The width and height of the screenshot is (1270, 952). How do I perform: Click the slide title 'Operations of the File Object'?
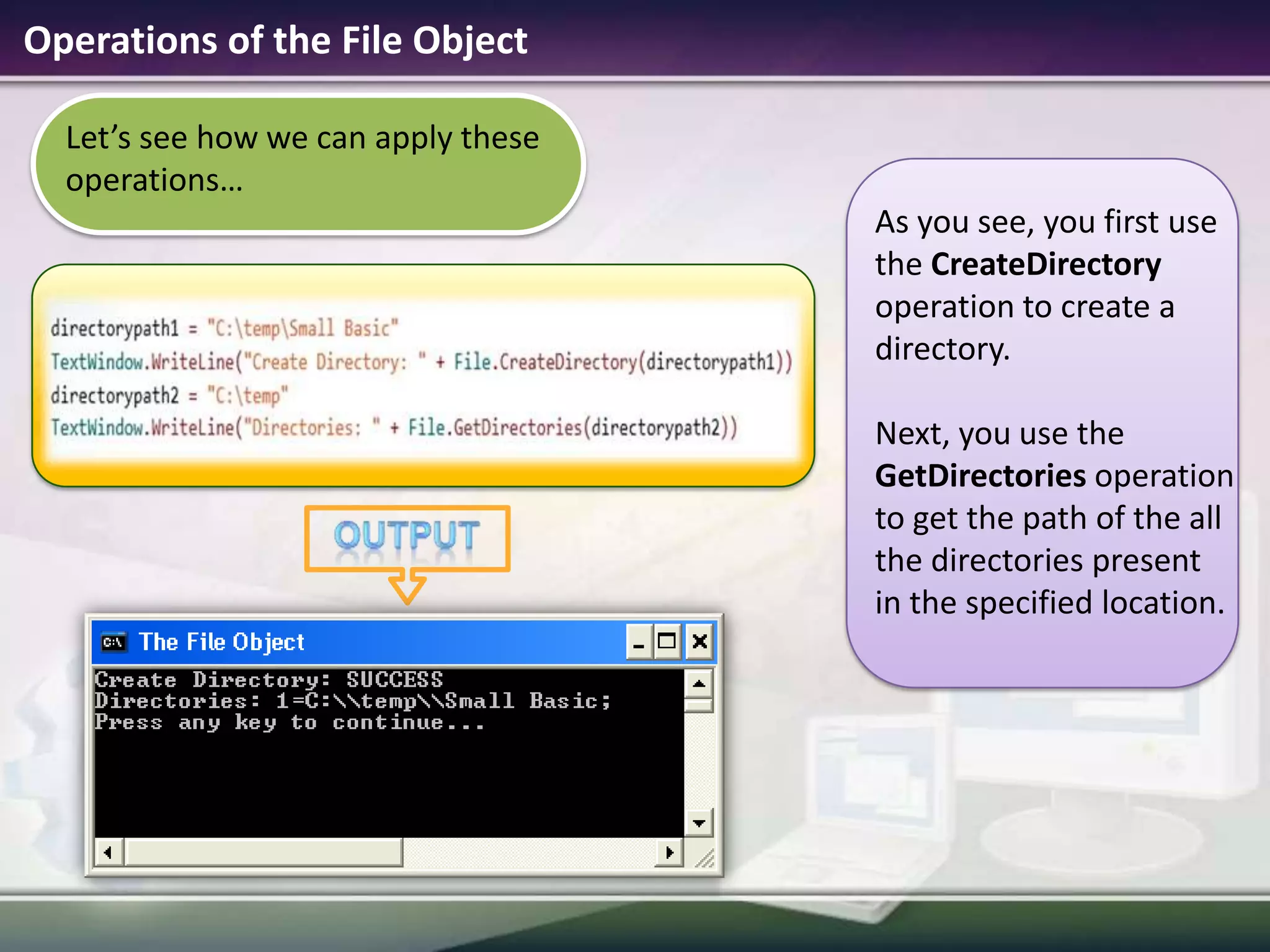pos(275,41)
